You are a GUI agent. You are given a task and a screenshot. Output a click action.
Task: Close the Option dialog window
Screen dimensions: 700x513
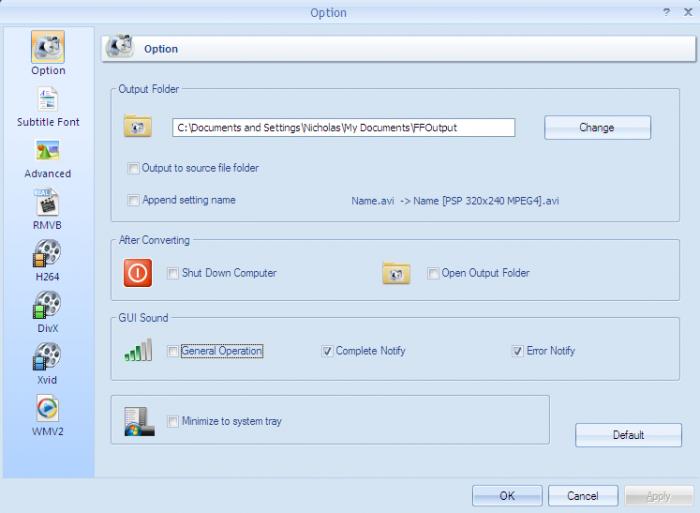688,12
